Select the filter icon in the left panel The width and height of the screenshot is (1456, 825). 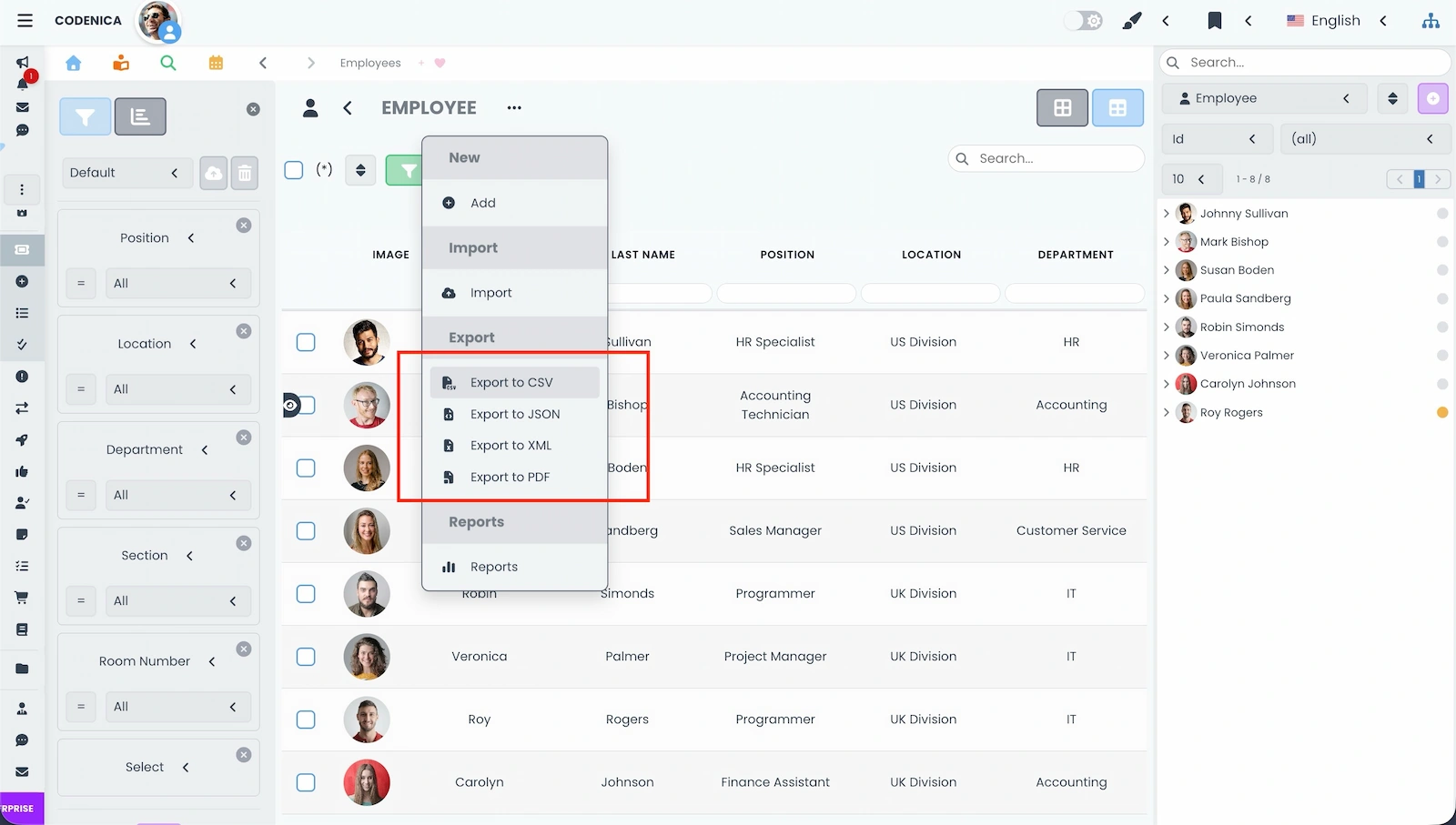pos(84,116)
